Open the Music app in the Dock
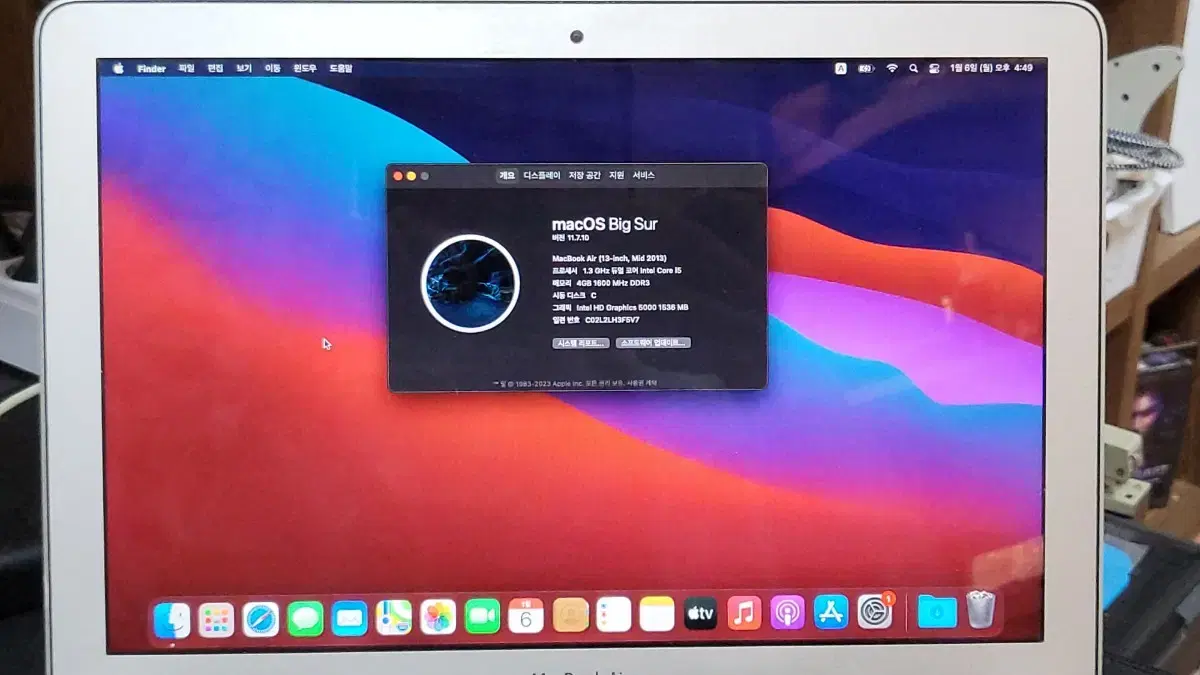 click(x=744, y=612)
